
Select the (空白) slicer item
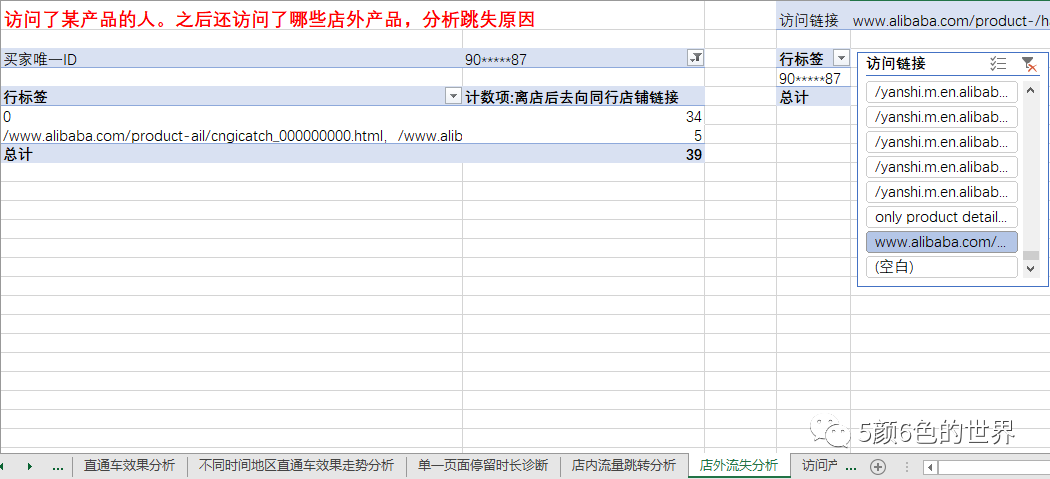click(942, 267)
